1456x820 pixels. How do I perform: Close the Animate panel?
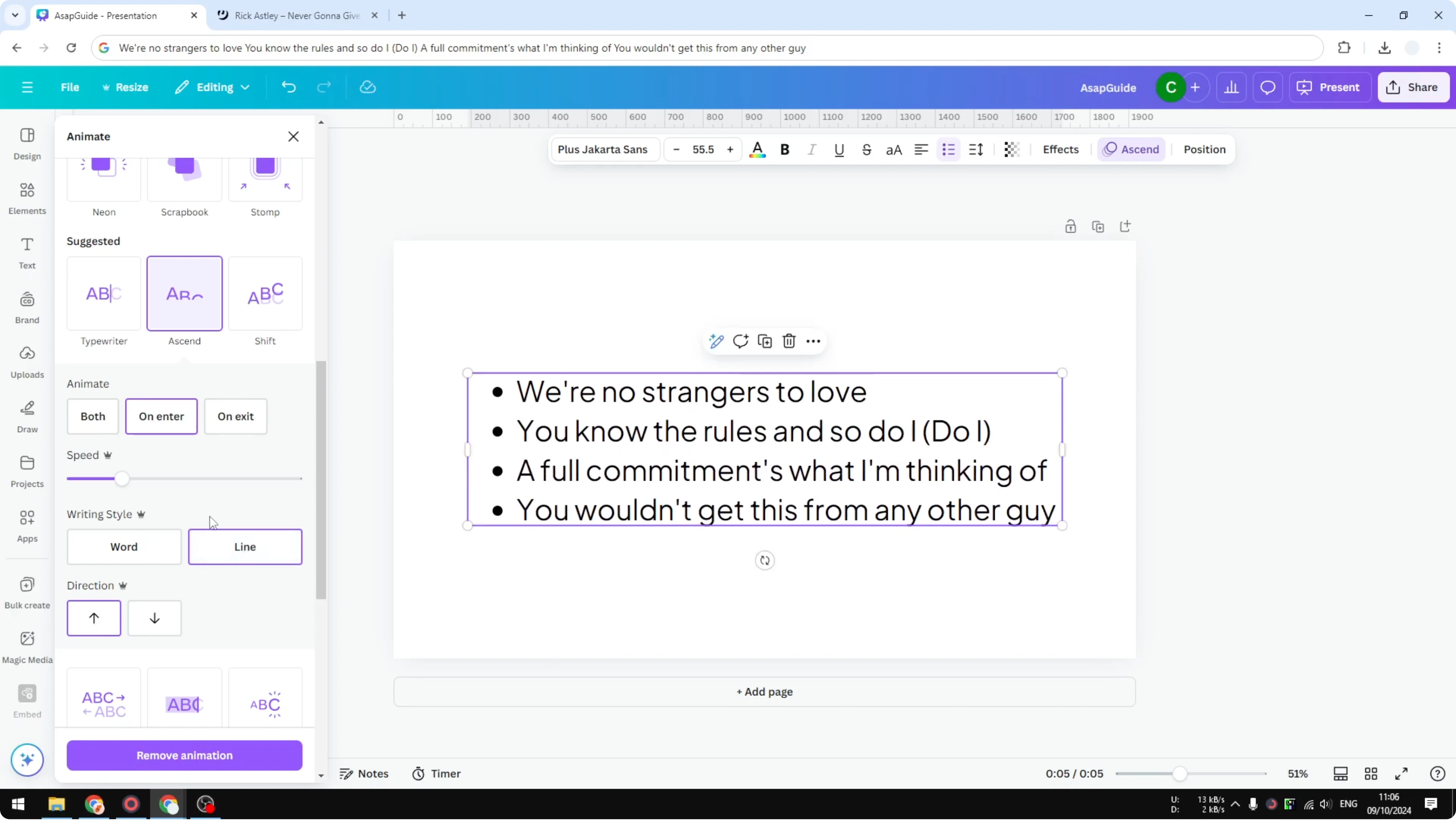click(293, 137)
